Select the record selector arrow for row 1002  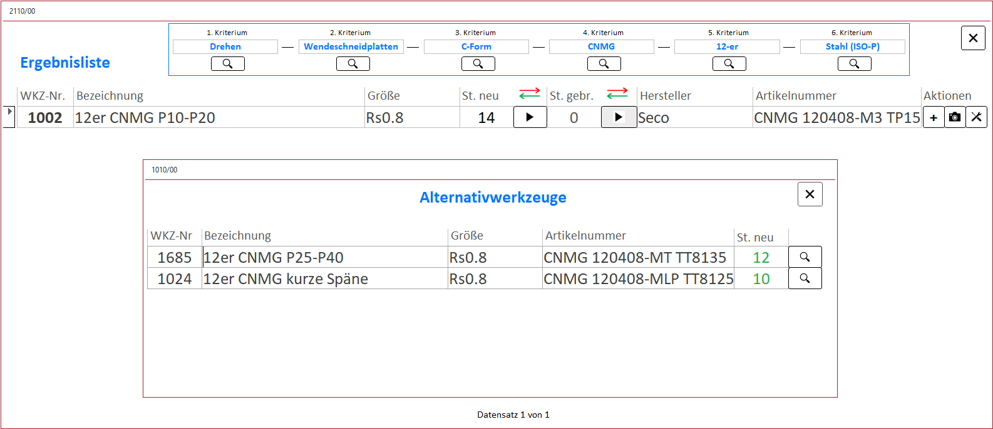coord(10,113)
